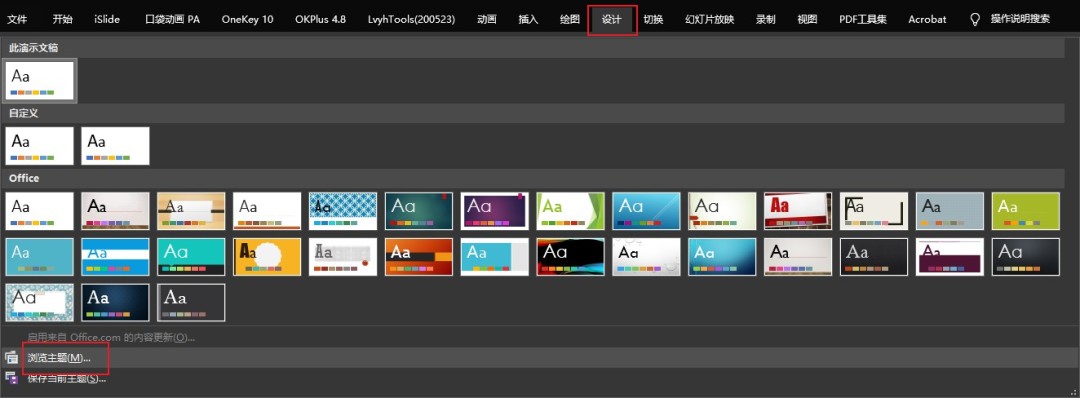Apply the flat light blue theme

point(39,257)
